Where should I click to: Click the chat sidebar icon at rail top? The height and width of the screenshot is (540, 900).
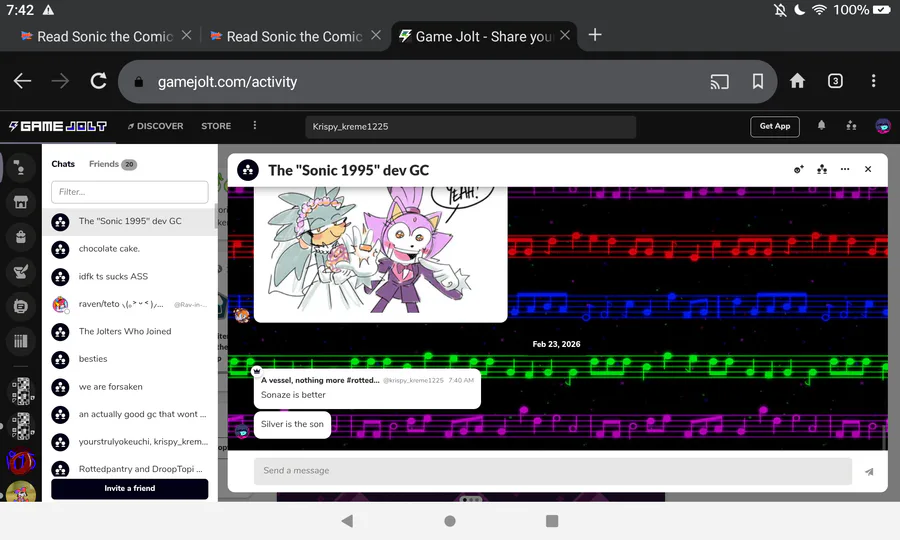point(21,168)
